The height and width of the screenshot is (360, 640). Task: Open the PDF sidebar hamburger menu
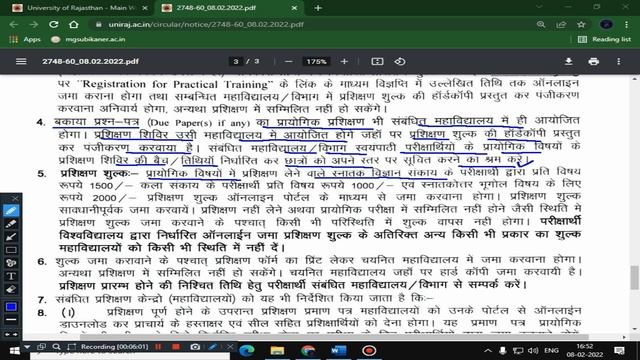tap(21, 61)
